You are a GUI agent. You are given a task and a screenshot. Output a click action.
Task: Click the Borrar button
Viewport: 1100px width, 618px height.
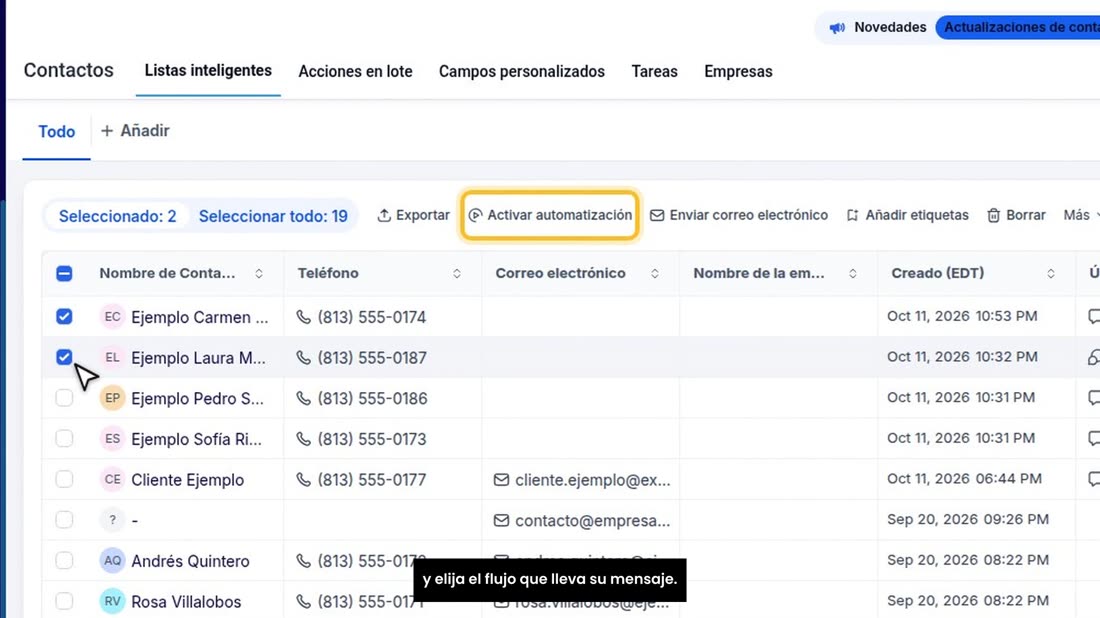[1016, 215]
